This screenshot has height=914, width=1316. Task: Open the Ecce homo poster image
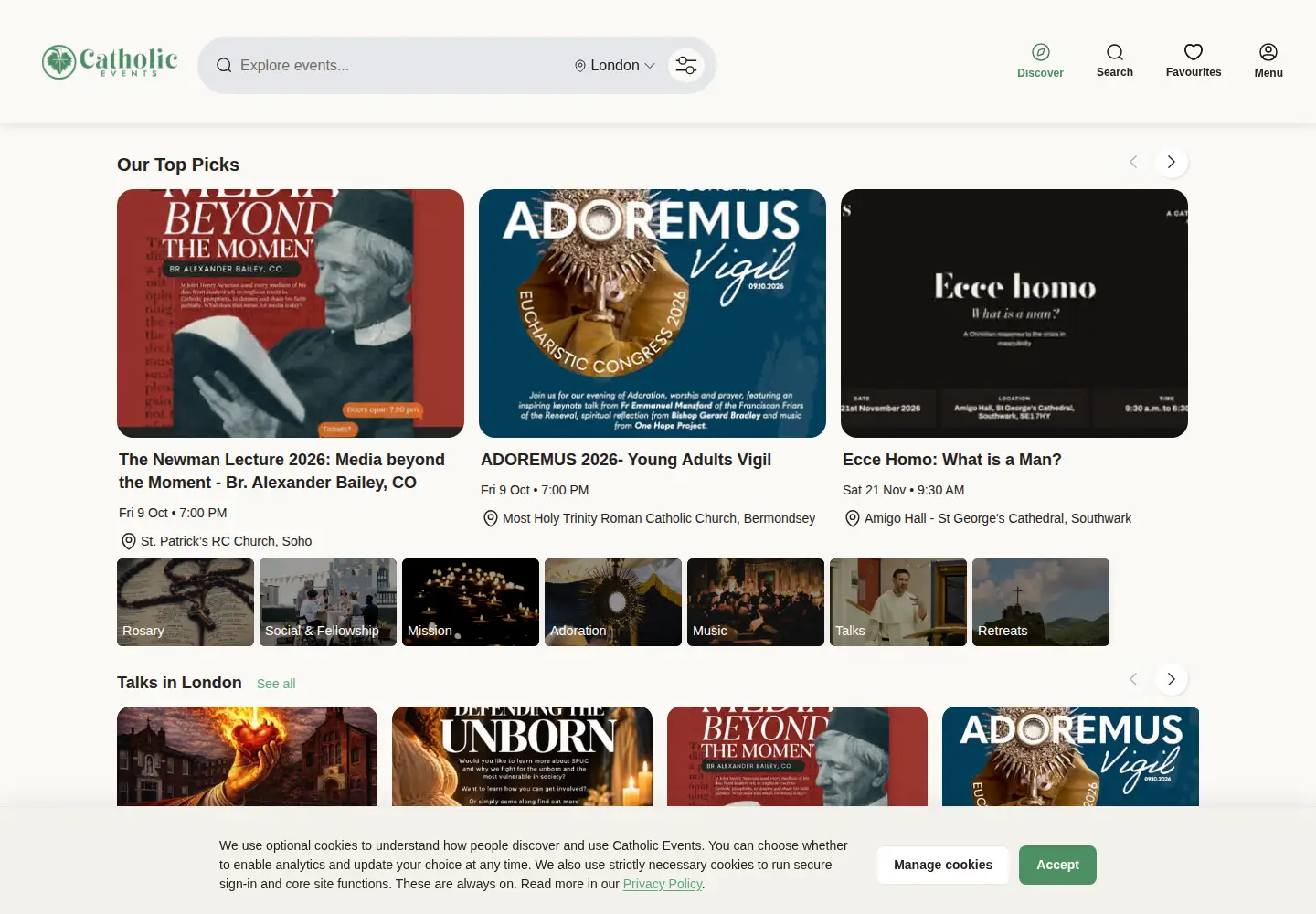1014,314
